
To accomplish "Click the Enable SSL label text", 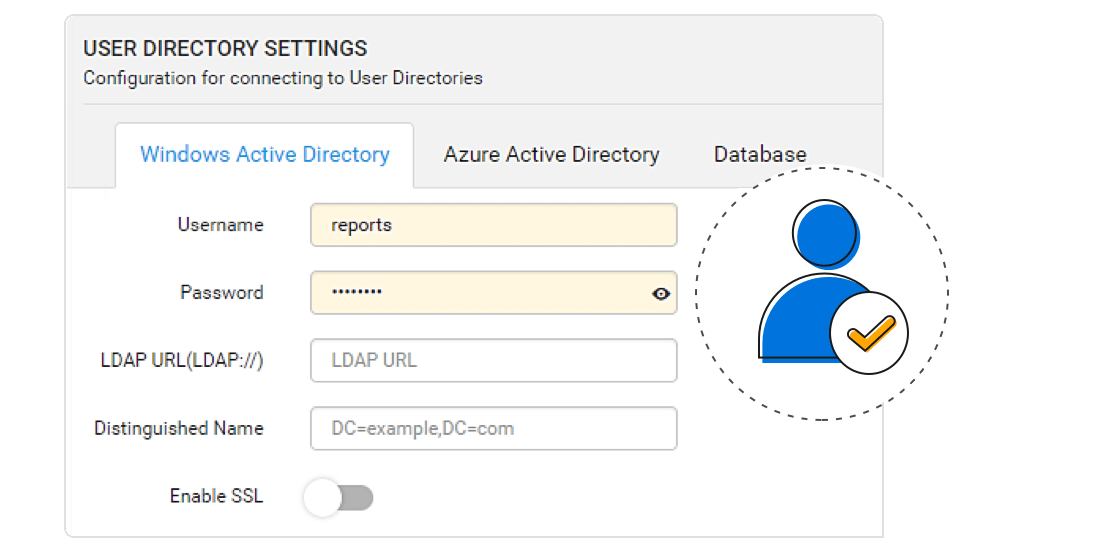I will (x=216, y=496).
